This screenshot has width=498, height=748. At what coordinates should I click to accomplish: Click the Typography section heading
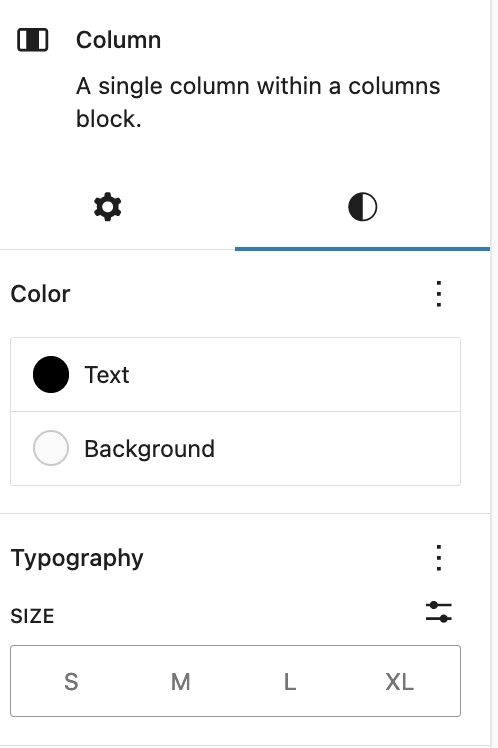coord(77,558)
